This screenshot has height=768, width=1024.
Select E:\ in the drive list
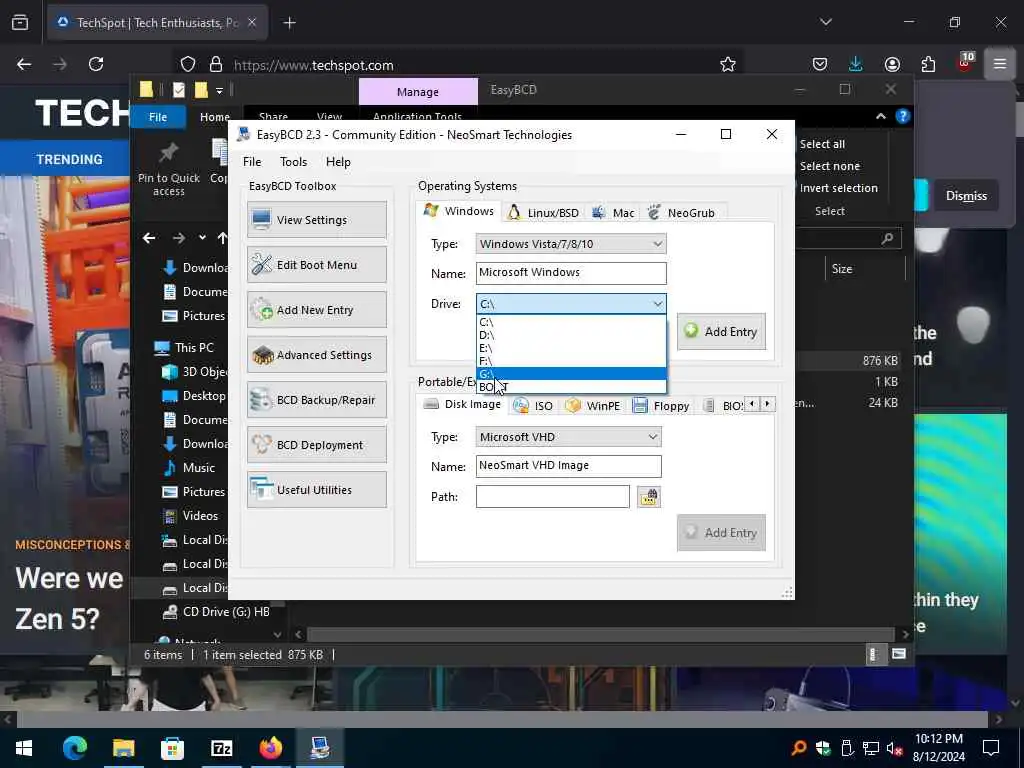point(571,348)
